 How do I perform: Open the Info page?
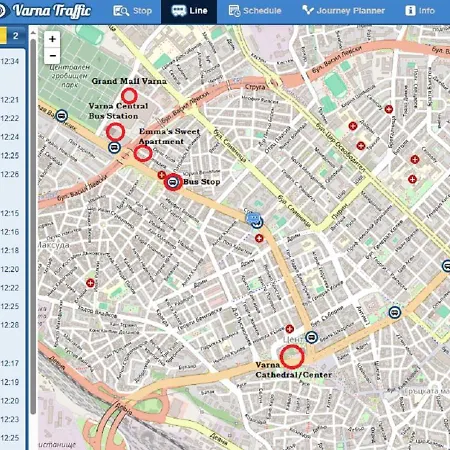pyautogui.click(x=420, y=11)
